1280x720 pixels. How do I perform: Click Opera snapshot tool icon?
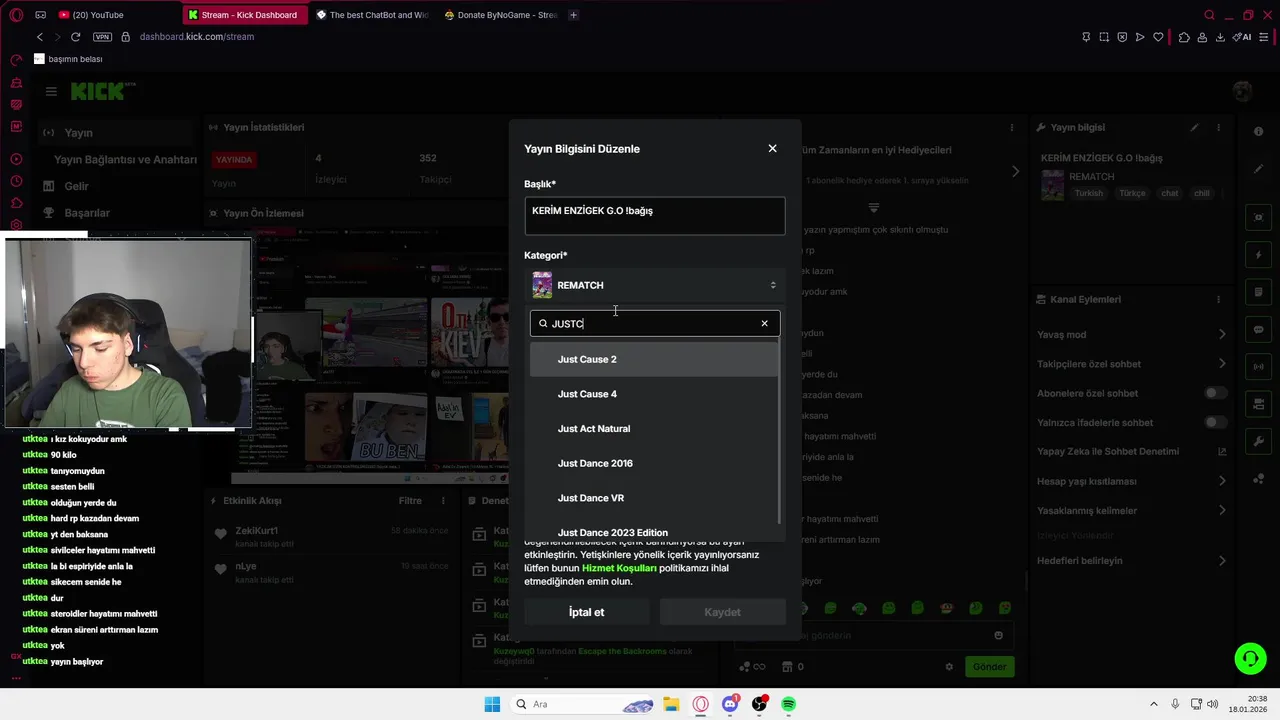click(1104, 37)
